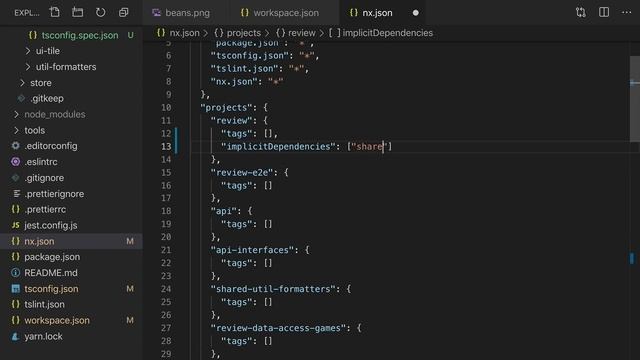The width and height of the screenshot is (640, 360).
Task: Click the "review-e2e" key on line 15
Action: point(242,172)
